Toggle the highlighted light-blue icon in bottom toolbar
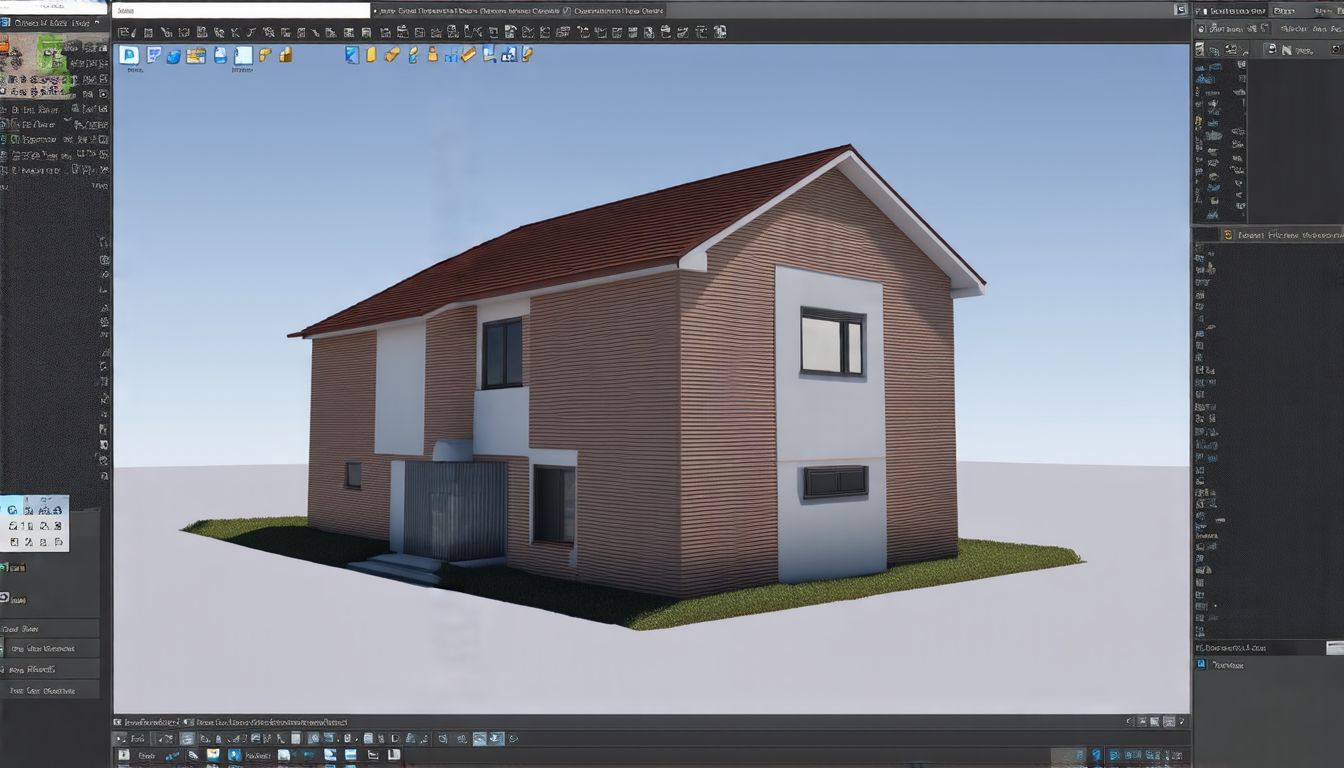1344x768 pixels. (187, 739)
